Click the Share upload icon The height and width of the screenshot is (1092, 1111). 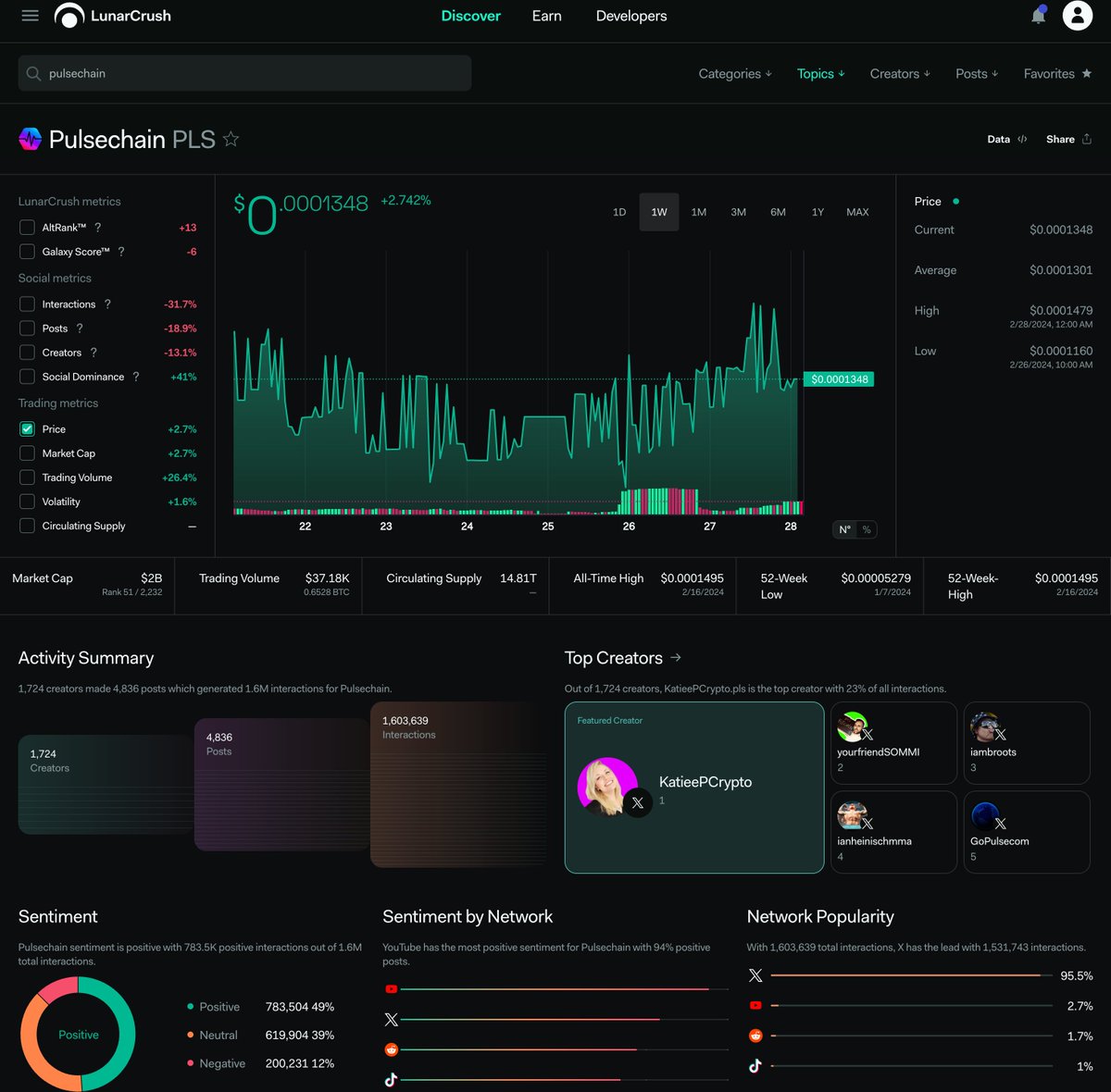pyautogui.click(x=1087, y=140)
